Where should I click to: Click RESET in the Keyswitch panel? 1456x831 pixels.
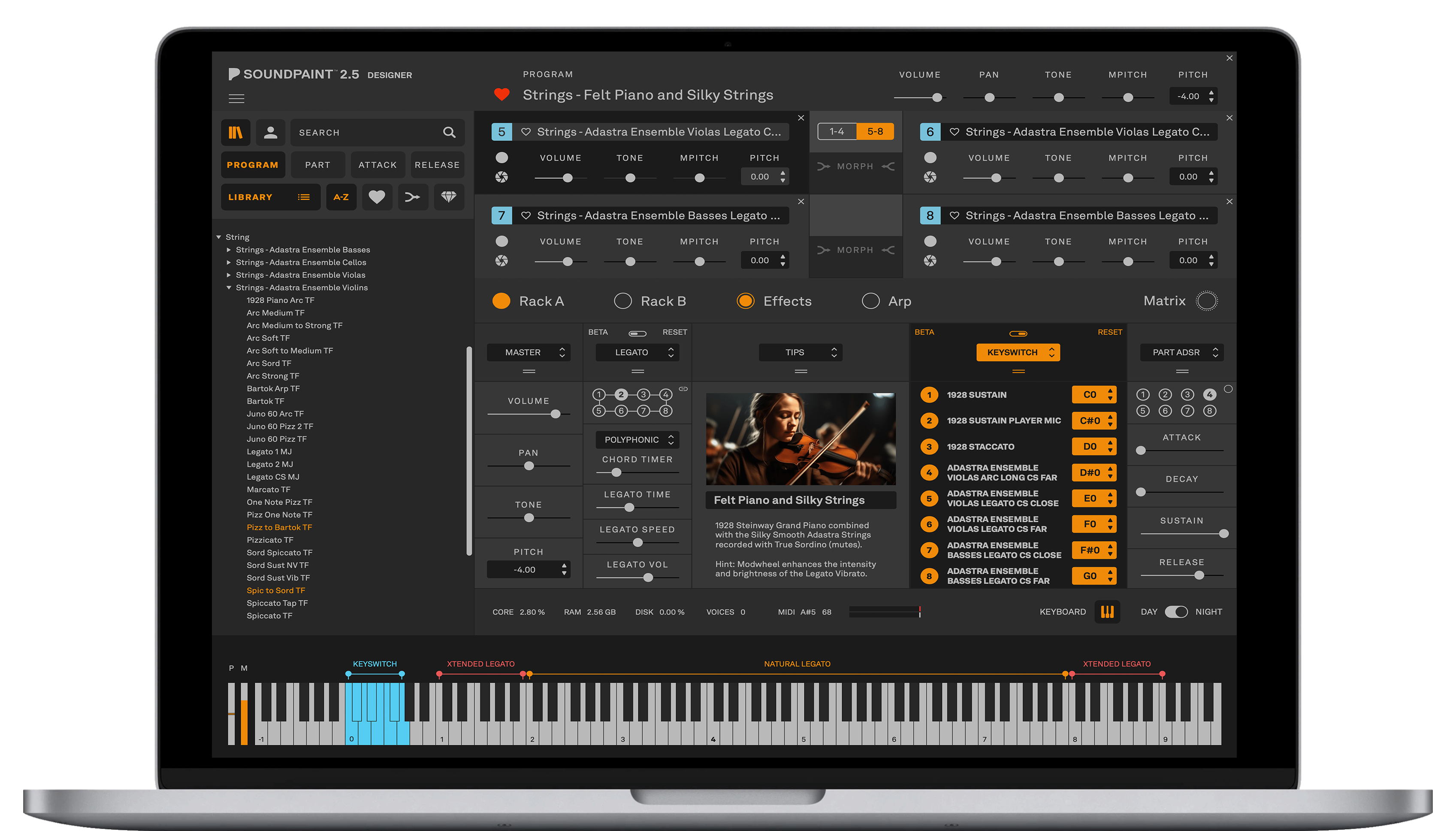click(1110, 332)
